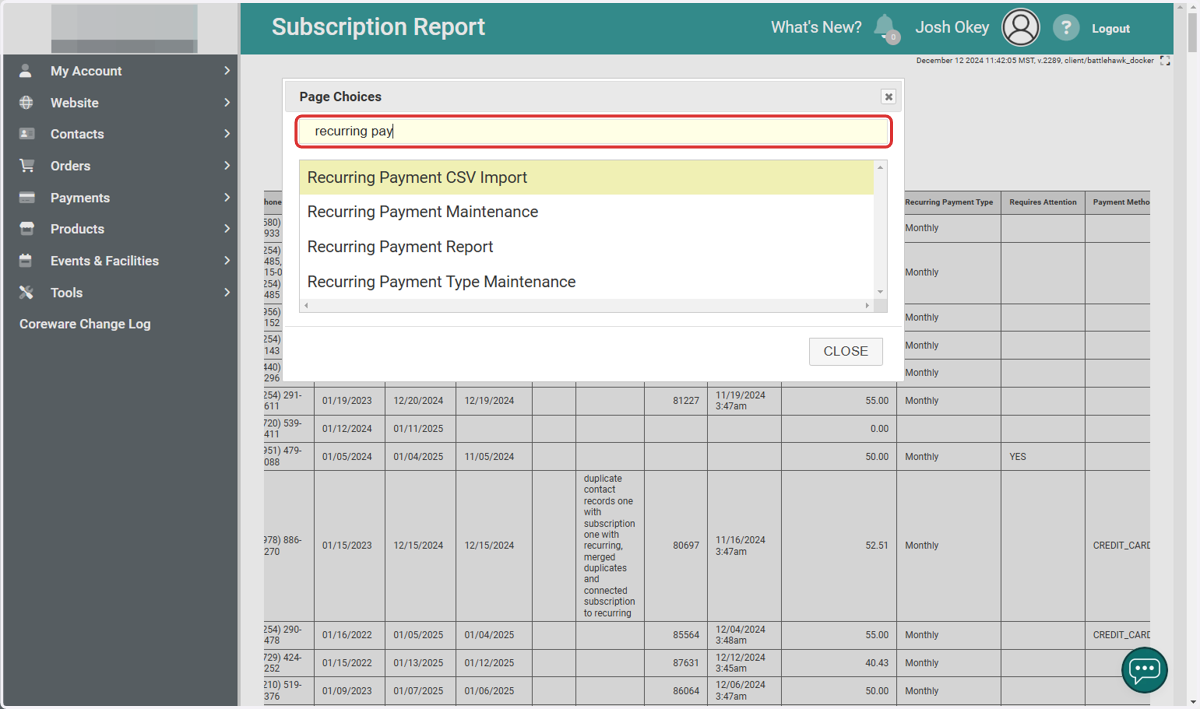1200x709 pixels.
Task: Select Recurring Payment CSV Import
Action: tap(587, 178)
